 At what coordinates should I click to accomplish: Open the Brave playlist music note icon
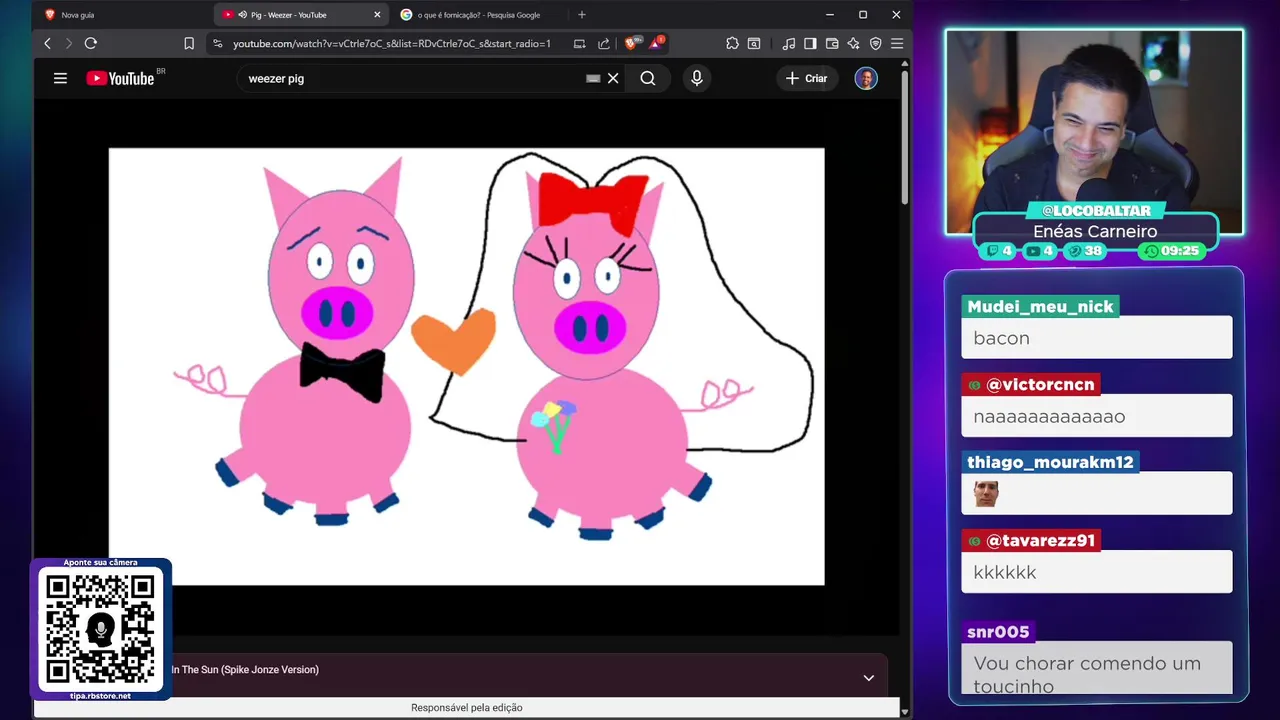click(x=789, y=43)
